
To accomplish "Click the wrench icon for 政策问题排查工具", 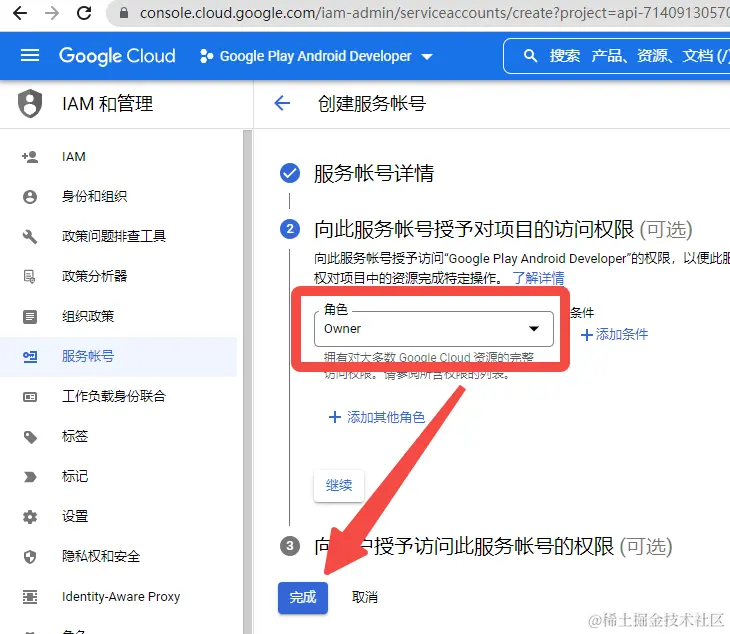I will click(x=30, y=237).
